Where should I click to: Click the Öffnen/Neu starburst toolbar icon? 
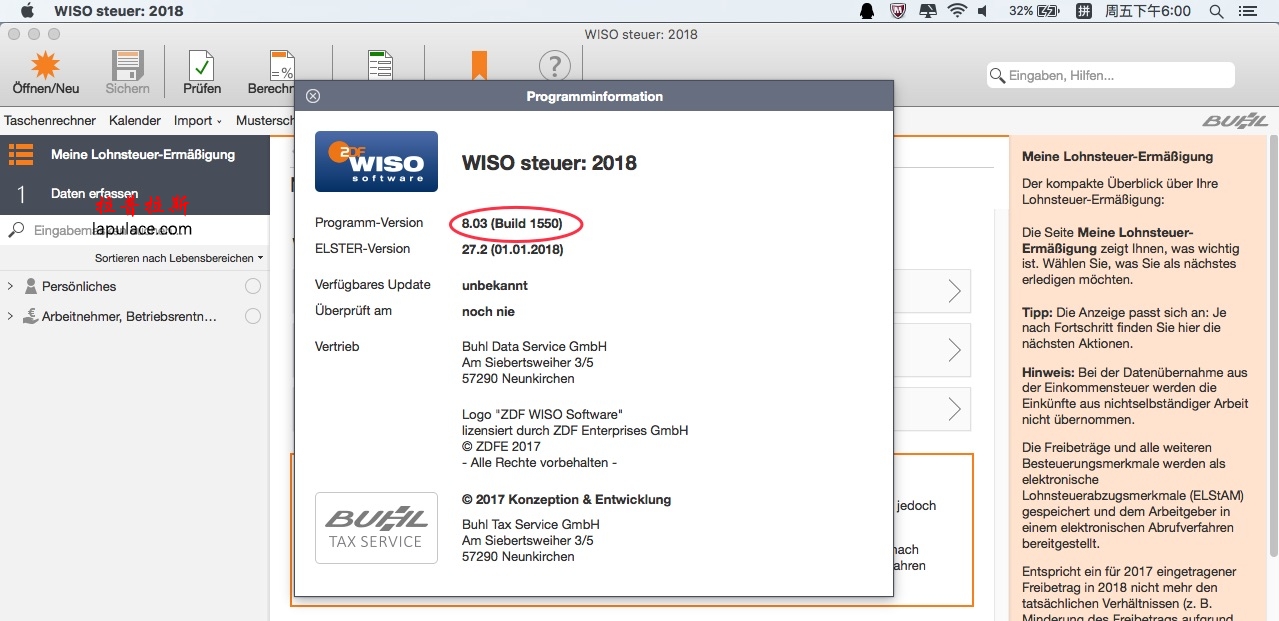point(45,65)
